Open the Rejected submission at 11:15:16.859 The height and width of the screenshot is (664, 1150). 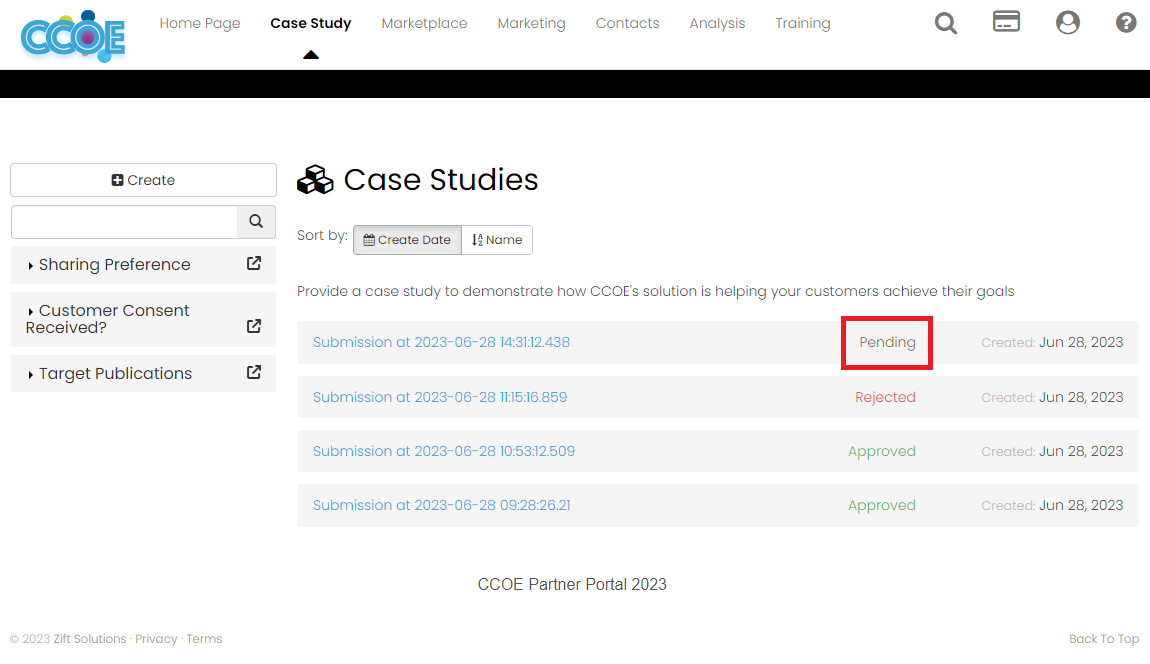pyautogui.click(x=440, y=397)
